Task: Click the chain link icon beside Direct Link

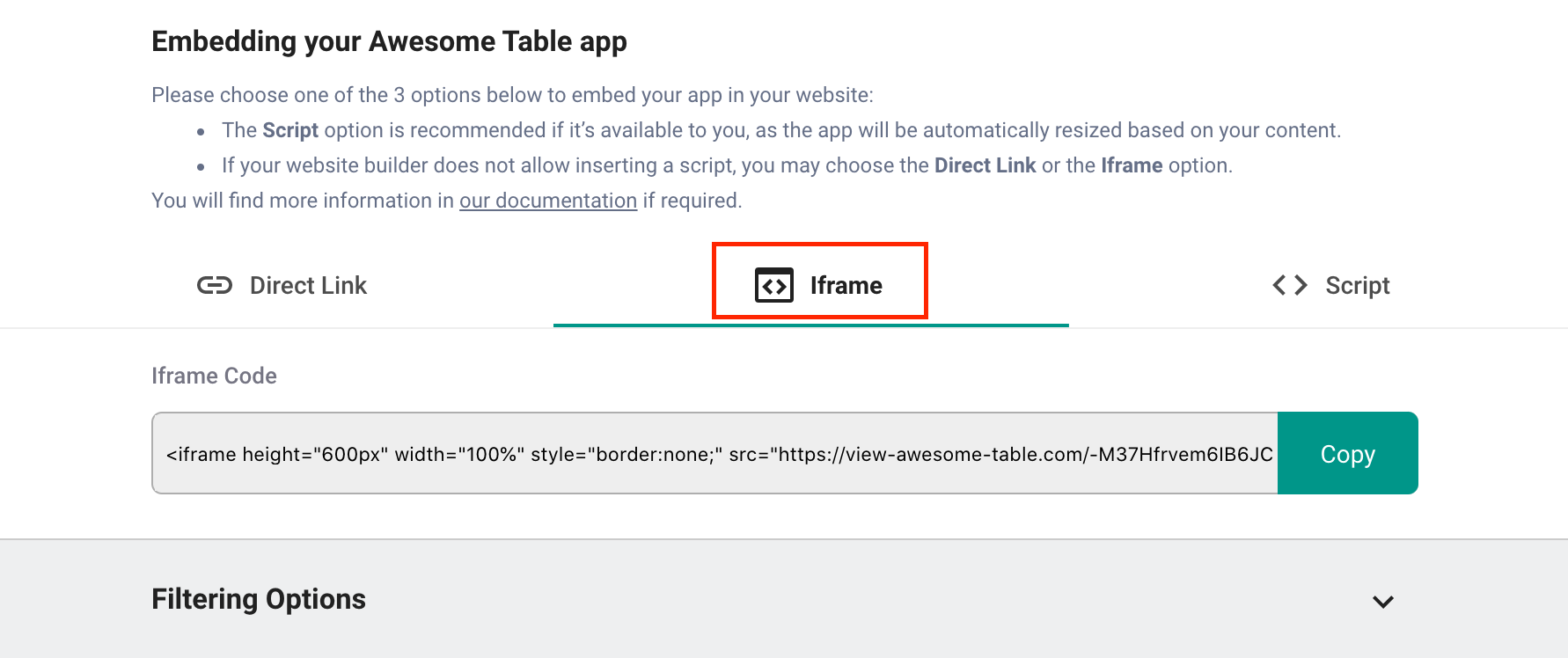Action: pos(214,285)
